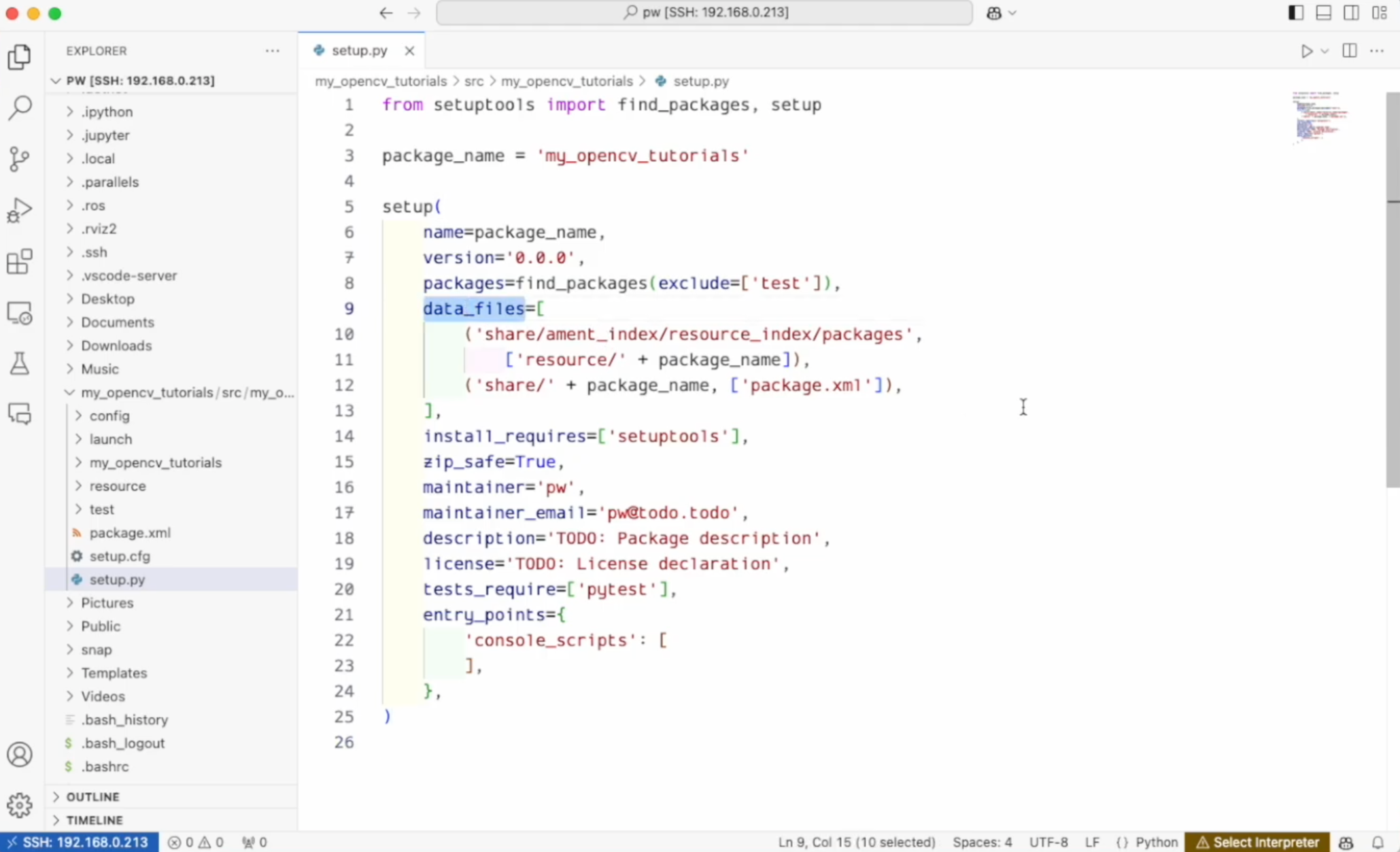Click Select Interpreter in status bar
Viewport: 1400px width, 852px height.
point(1257,842)
